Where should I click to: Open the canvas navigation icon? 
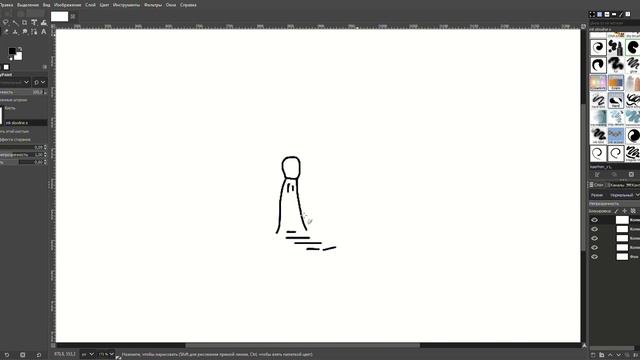coord(584,346)
